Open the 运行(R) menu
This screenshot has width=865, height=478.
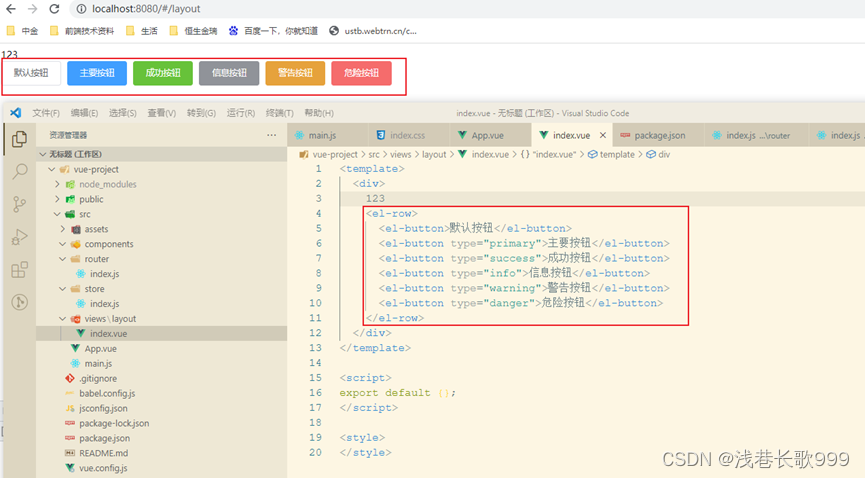point(241,113)
